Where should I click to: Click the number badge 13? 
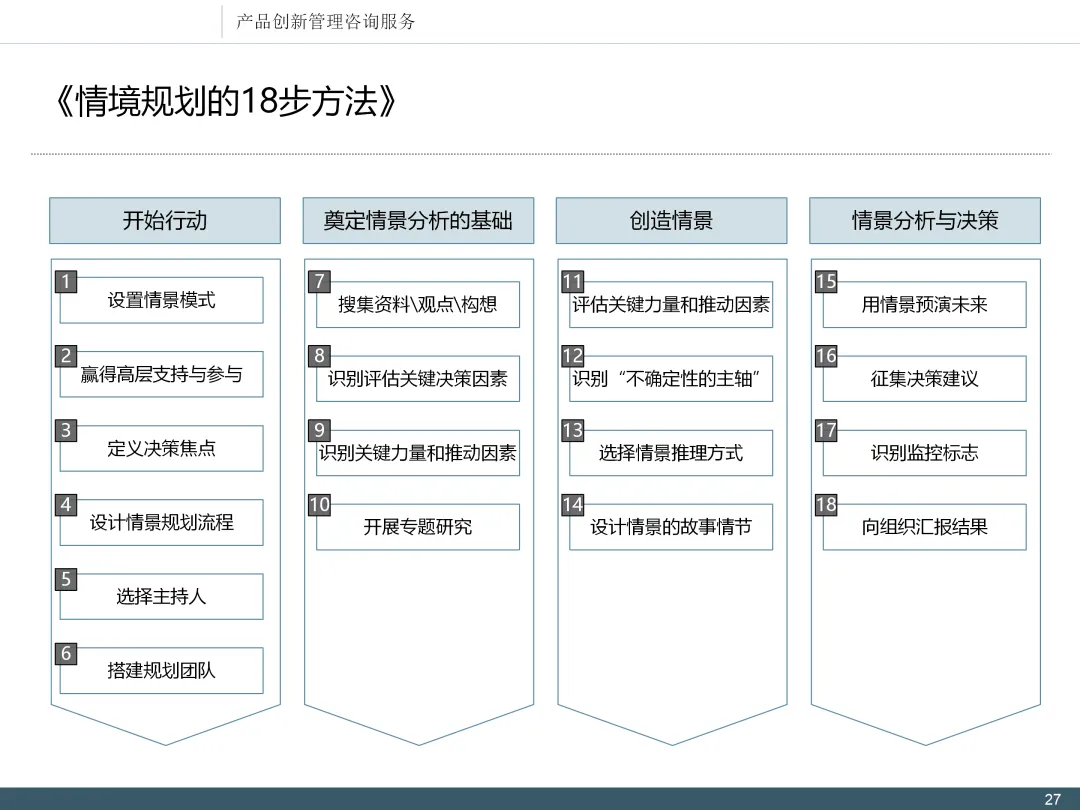[573, 430]
